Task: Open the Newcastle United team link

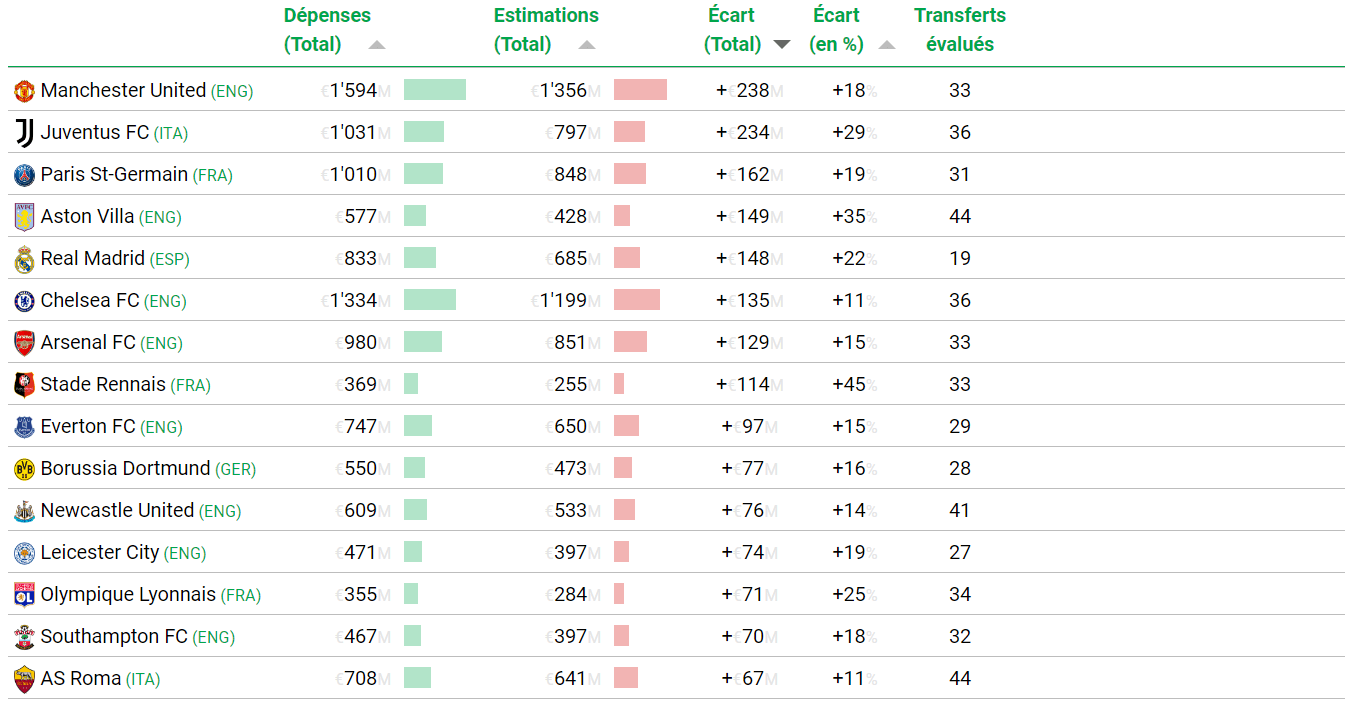Action: pyautogui.click(x=117, y=511)
